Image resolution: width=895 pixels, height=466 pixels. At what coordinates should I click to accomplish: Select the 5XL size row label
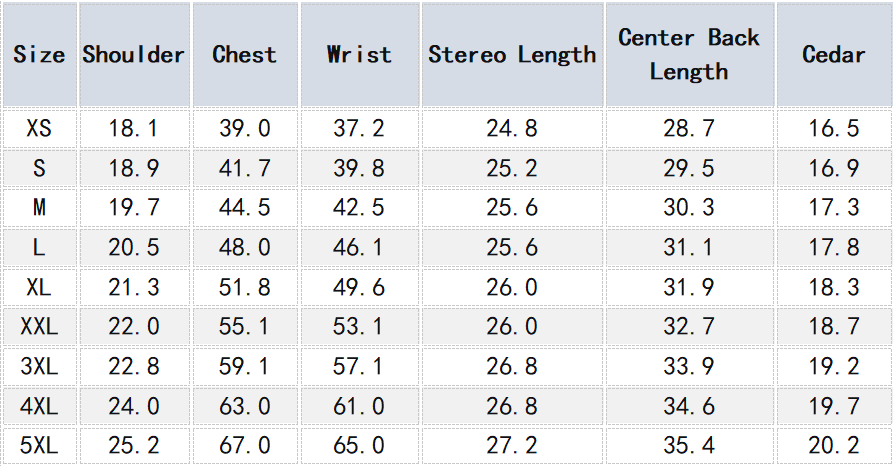pos(39,445)
